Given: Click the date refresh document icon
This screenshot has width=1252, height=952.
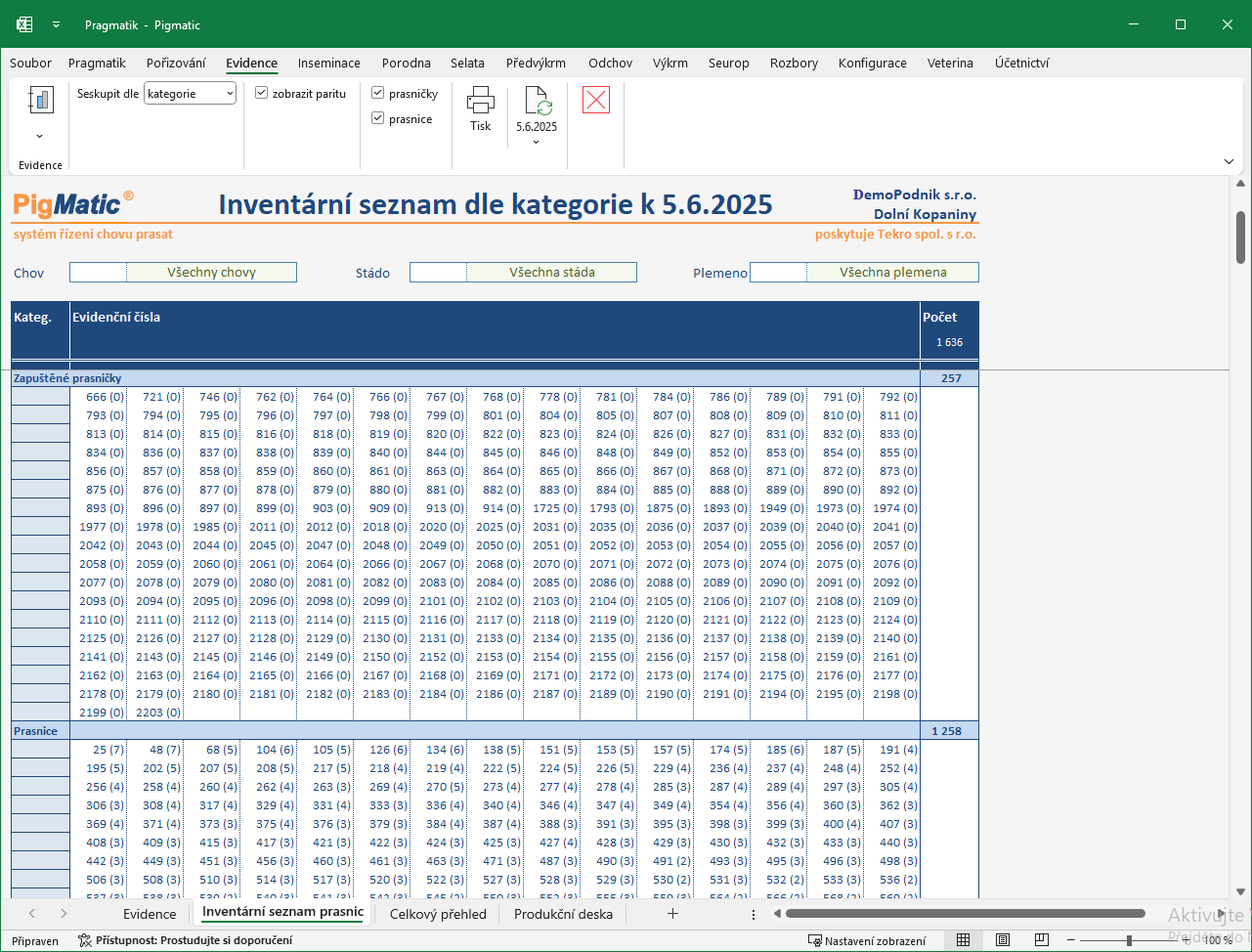Looking at the screenshot, I should point(537,100).
